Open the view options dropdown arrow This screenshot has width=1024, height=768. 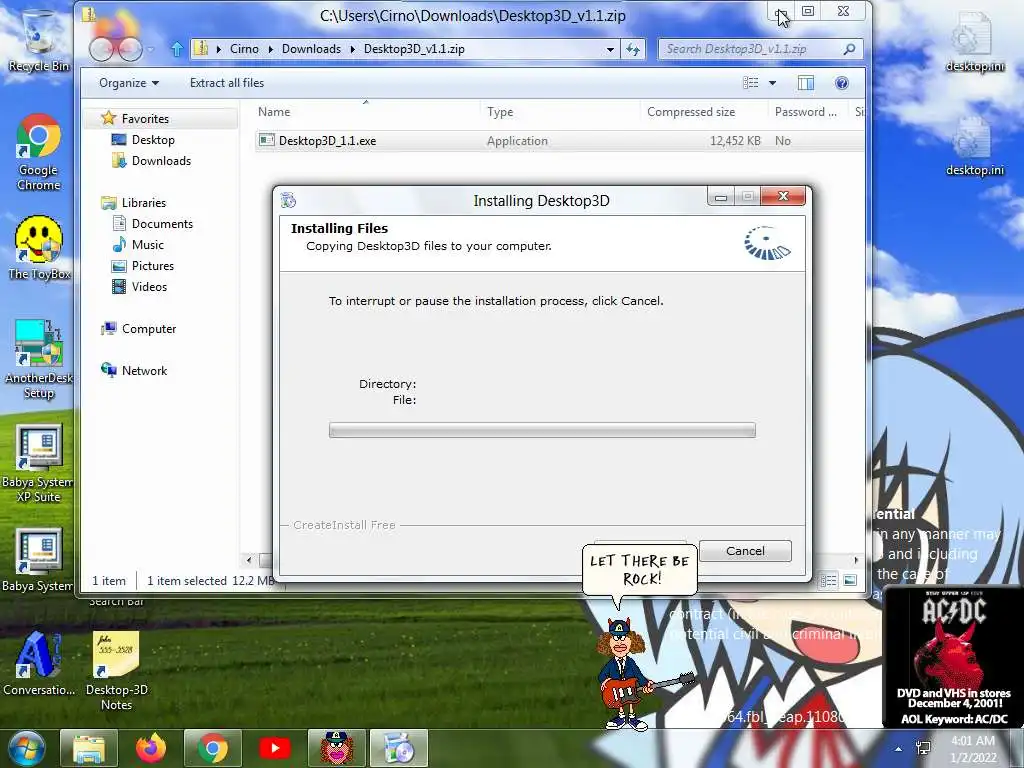coord(773,83)
